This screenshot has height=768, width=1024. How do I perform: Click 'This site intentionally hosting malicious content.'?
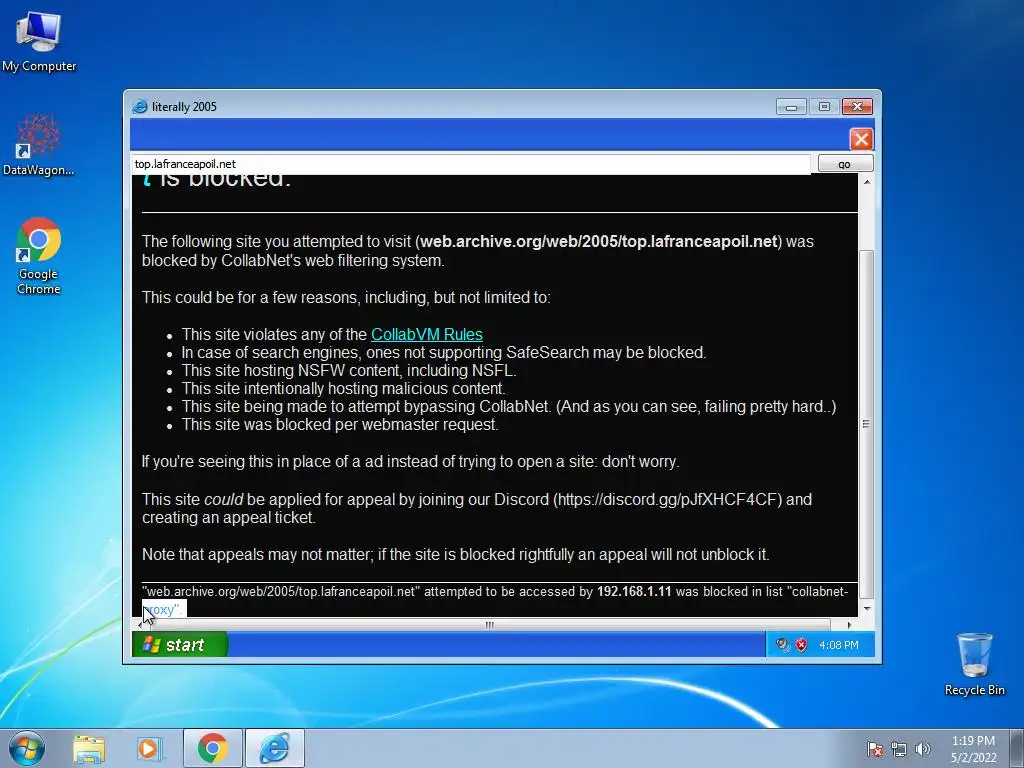coord(344,389)
